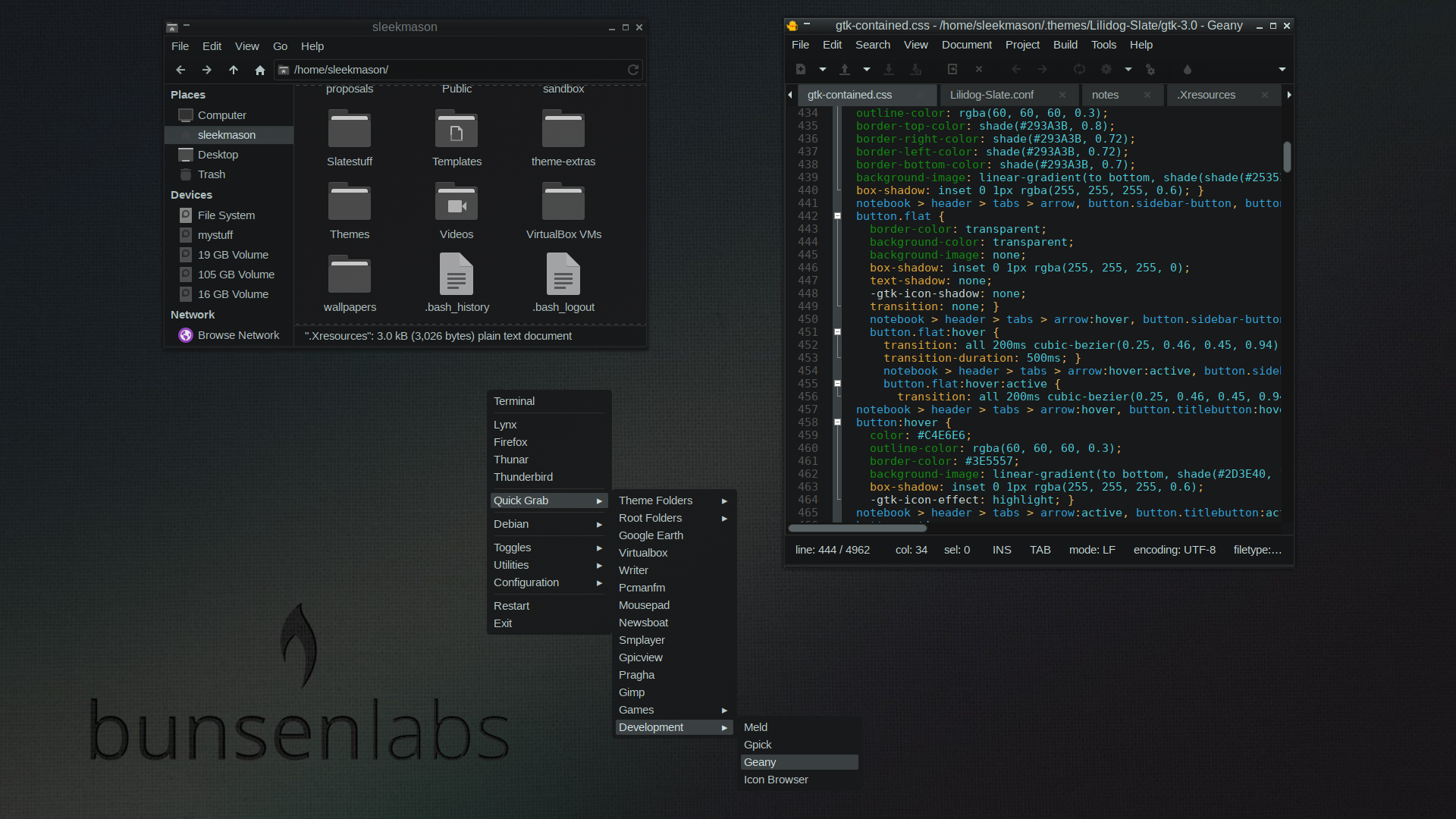Screen dimensions: 1456x819
Task: Click the Revert file icon in Geany toolbar
Action: pyautogui.click(x=952, y=69)
